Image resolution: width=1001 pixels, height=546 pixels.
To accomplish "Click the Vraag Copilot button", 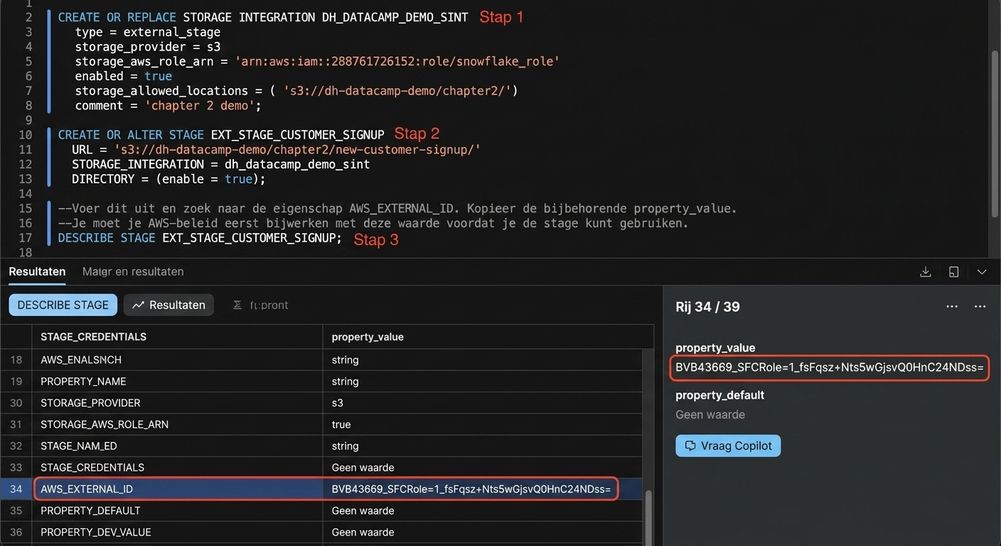I will [728, 446].
